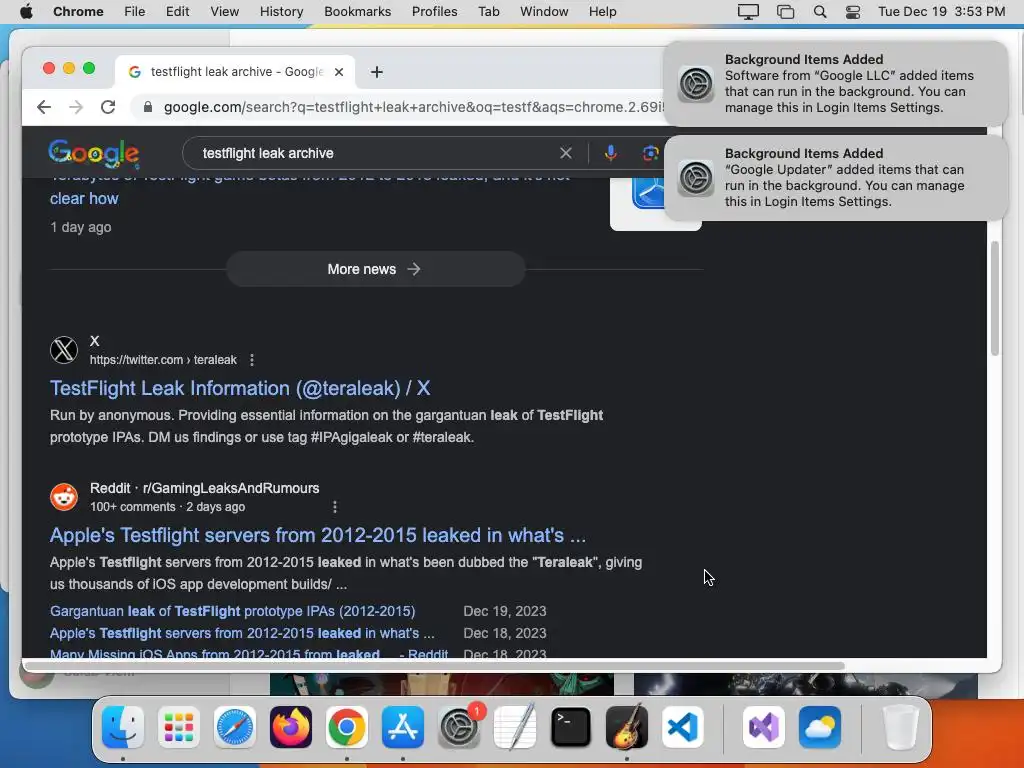The height and width of the screenshot is (768, 1024).
Task: Click the More news button
Action: click(x=376, y=269)
